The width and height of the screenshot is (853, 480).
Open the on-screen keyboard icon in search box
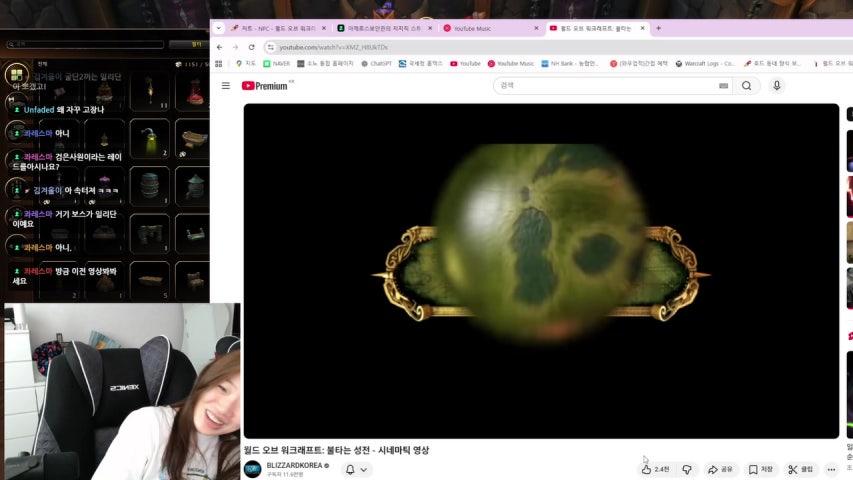pos(723,86)
